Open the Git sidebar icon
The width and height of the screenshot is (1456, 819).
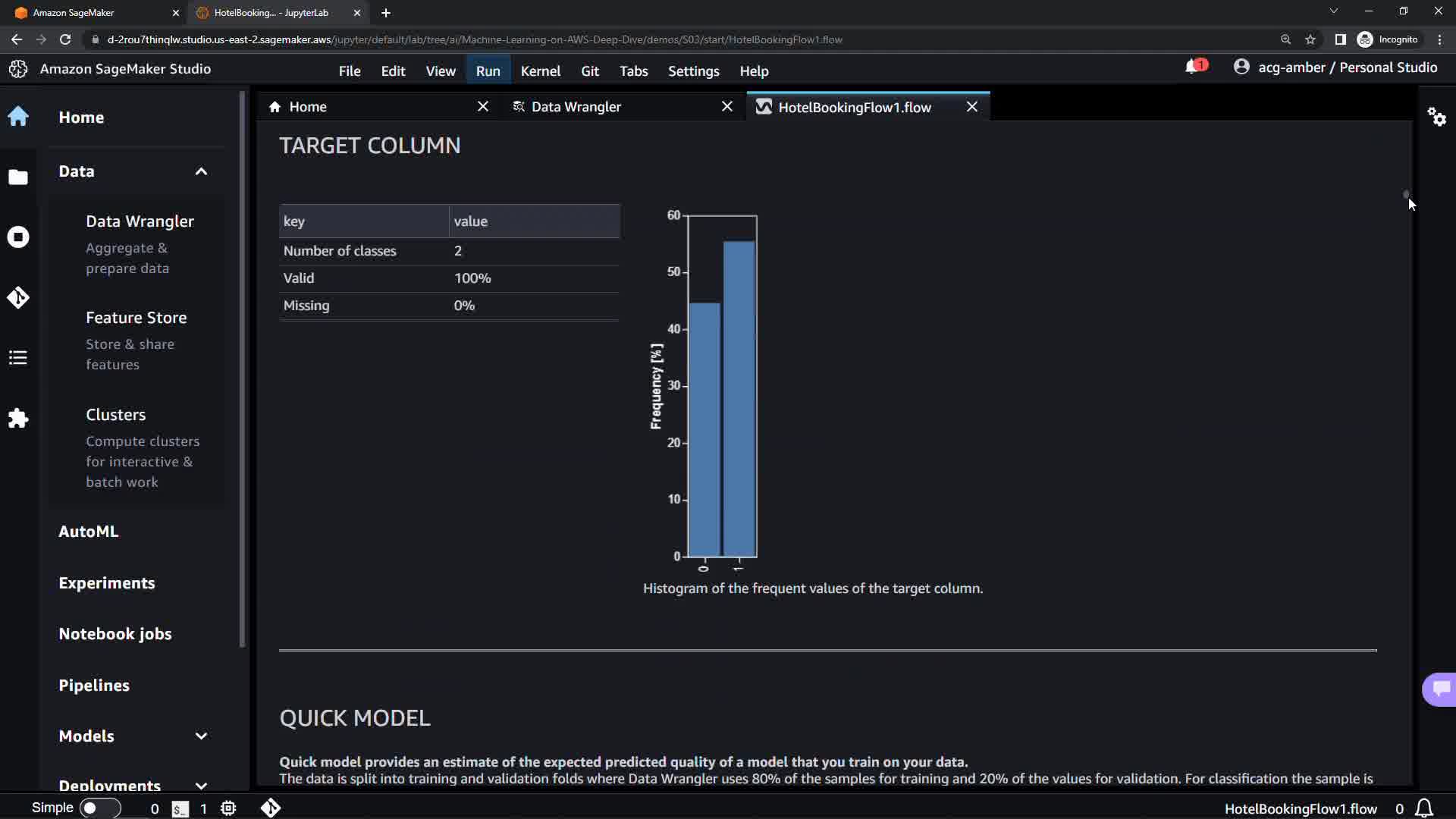click(x=18, y=297)
